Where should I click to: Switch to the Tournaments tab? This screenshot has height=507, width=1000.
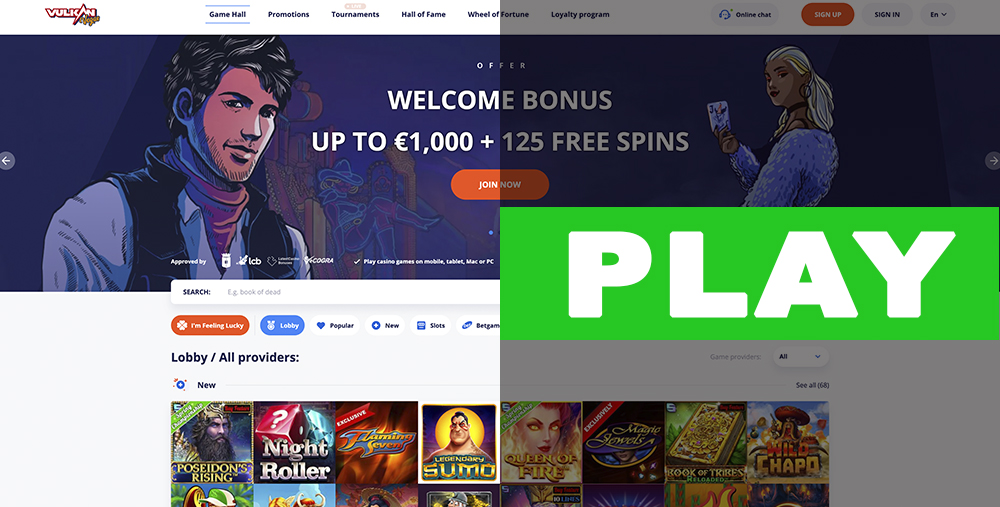355,14
